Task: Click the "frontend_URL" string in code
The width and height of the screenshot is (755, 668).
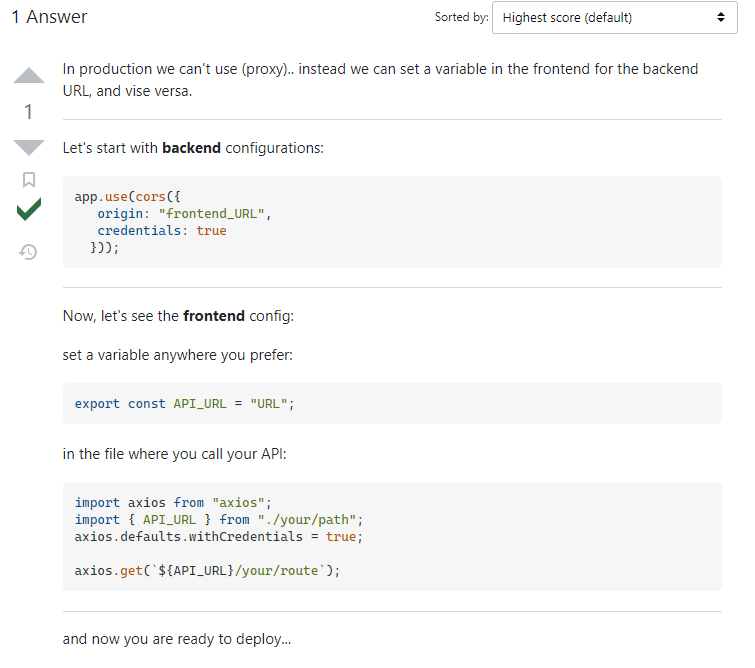Action: click(x=211, y=213)
